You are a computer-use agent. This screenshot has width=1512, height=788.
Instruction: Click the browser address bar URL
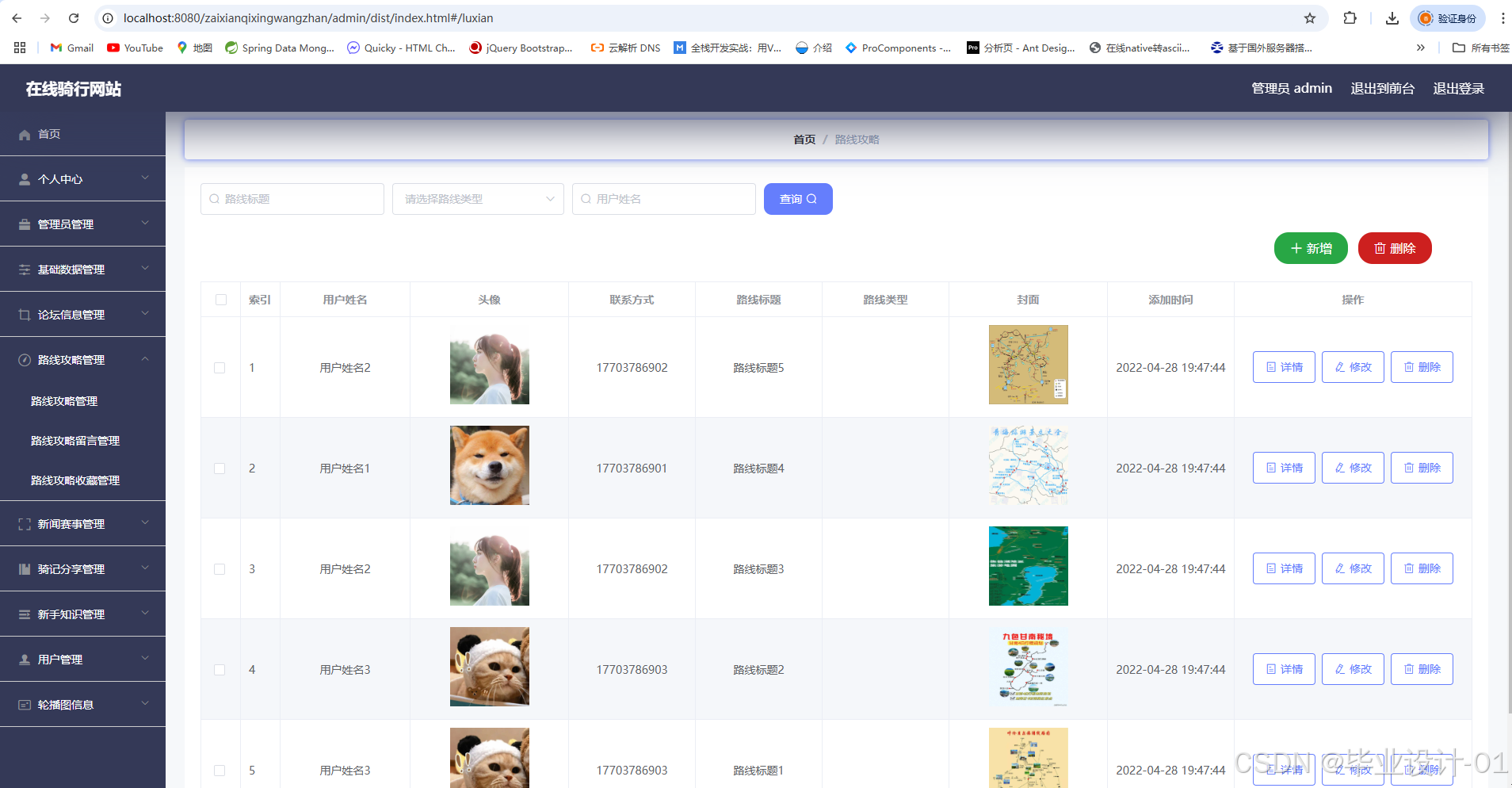tap(308, 18)
